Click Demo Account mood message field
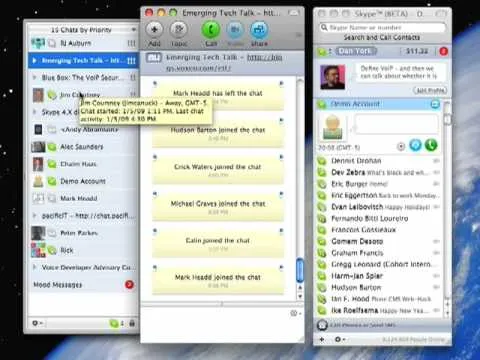This screenshot has height=360, width=480. (x=396, y=124)
